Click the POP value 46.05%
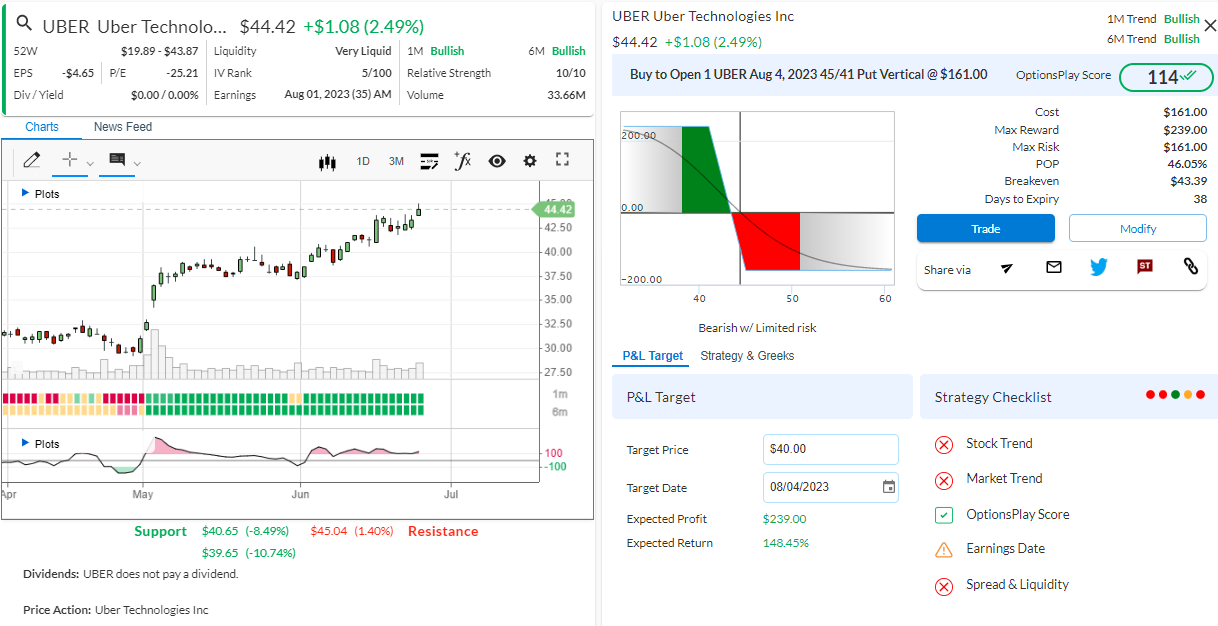This screenshot has height=626, width=1218. [x=1187, y=164]
